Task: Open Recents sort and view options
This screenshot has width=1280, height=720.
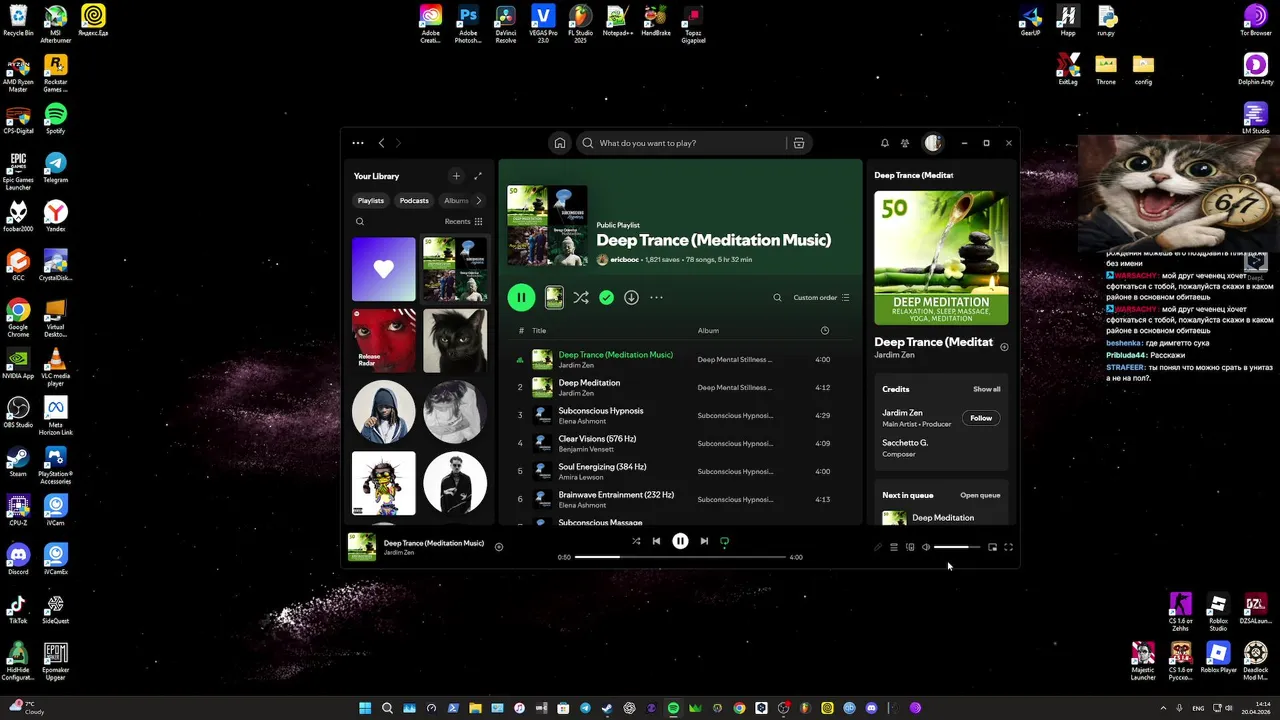Action: [464, 221]
